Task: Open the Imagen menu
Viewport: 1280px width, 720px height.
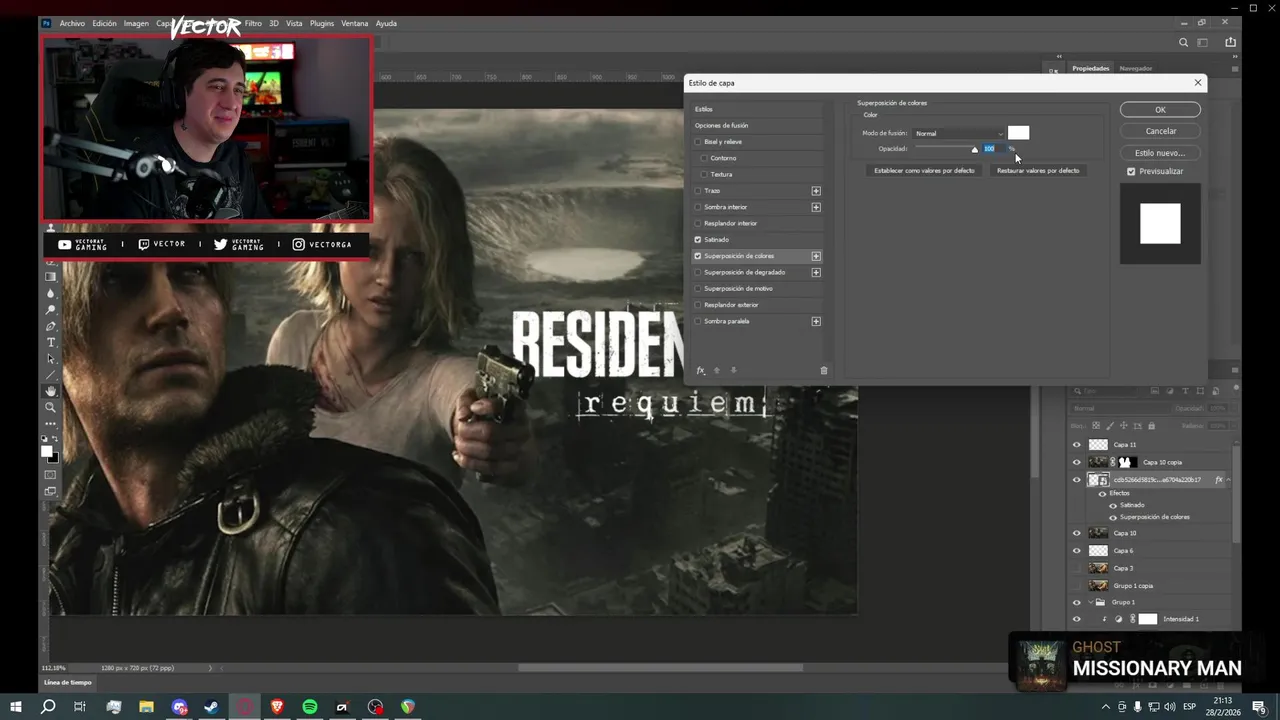Action: pyautogui.click(x=136, y=23)
